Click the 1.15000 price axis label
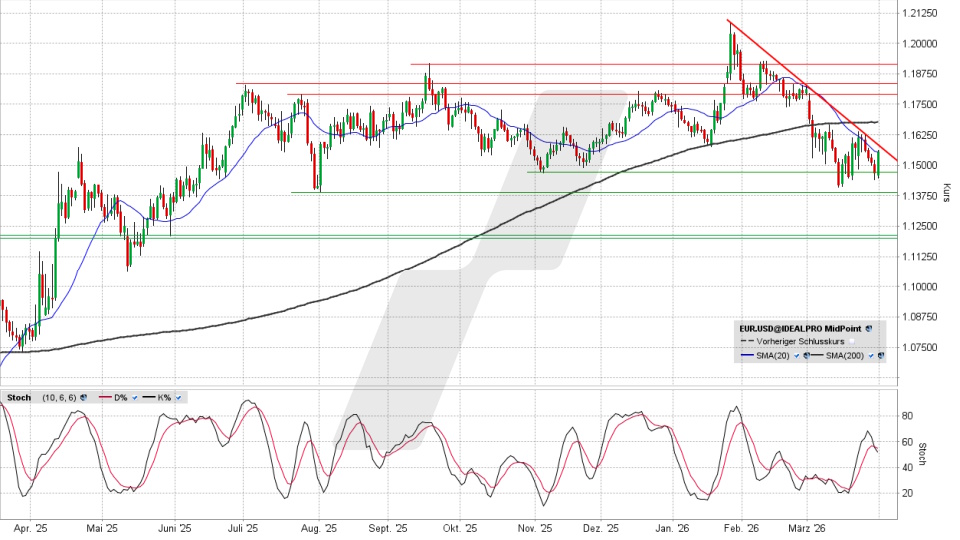This screenshot has height=540, width=960. (918, 165)
